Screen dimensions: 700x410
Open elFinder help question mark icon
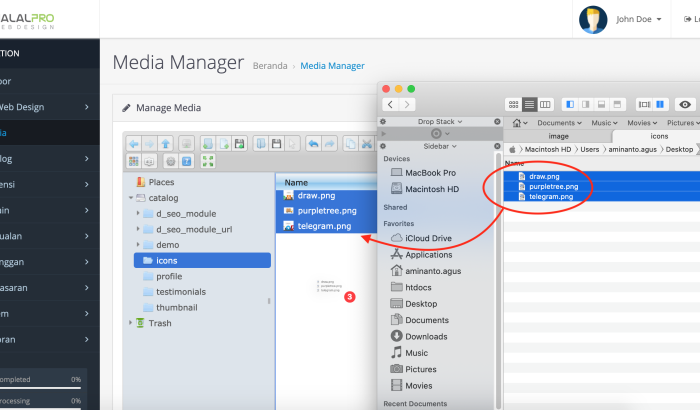tap(187, 161)
